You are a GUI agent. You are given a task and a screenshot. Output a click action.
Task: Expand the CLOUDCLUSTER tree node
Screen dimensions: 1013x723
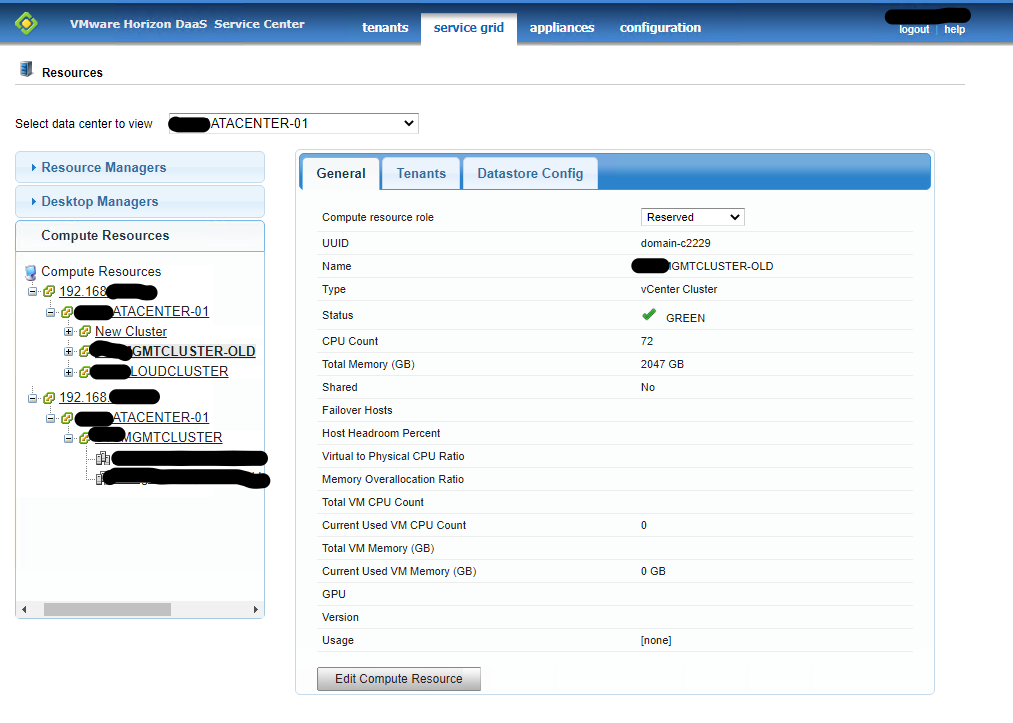68,372
